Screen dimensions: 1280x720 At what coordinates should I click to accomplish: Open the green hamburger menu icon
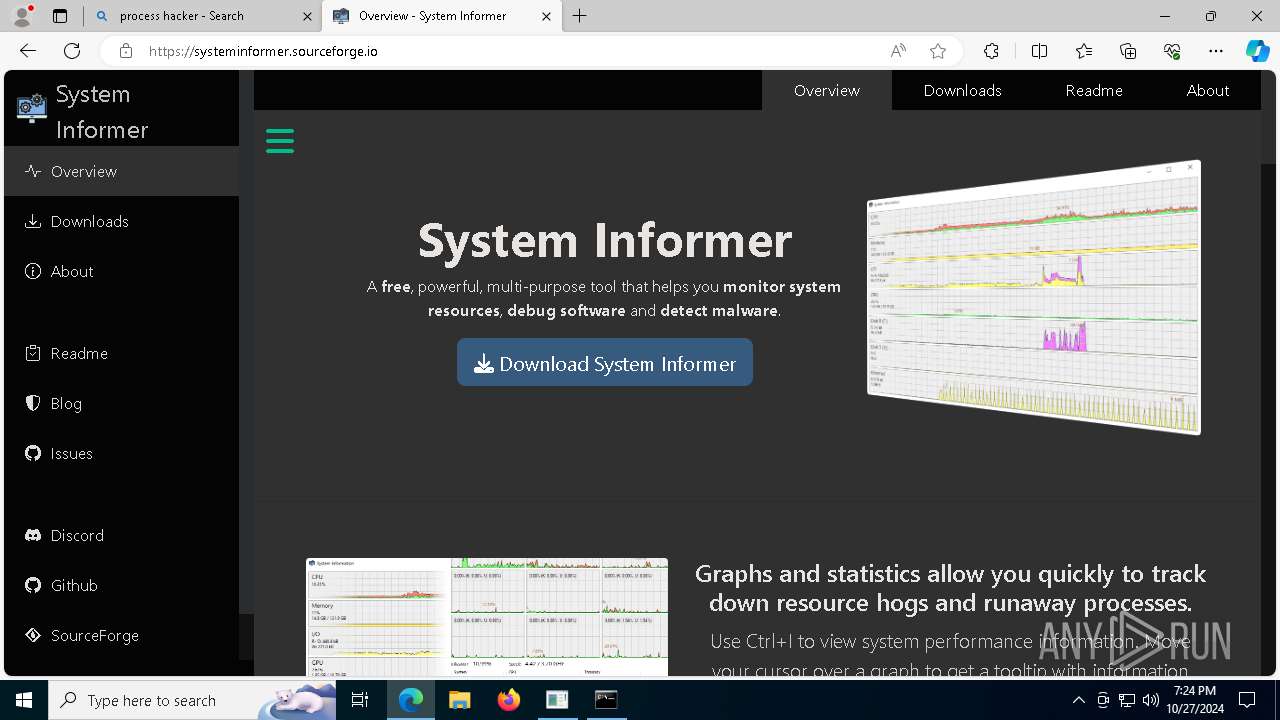280,141
